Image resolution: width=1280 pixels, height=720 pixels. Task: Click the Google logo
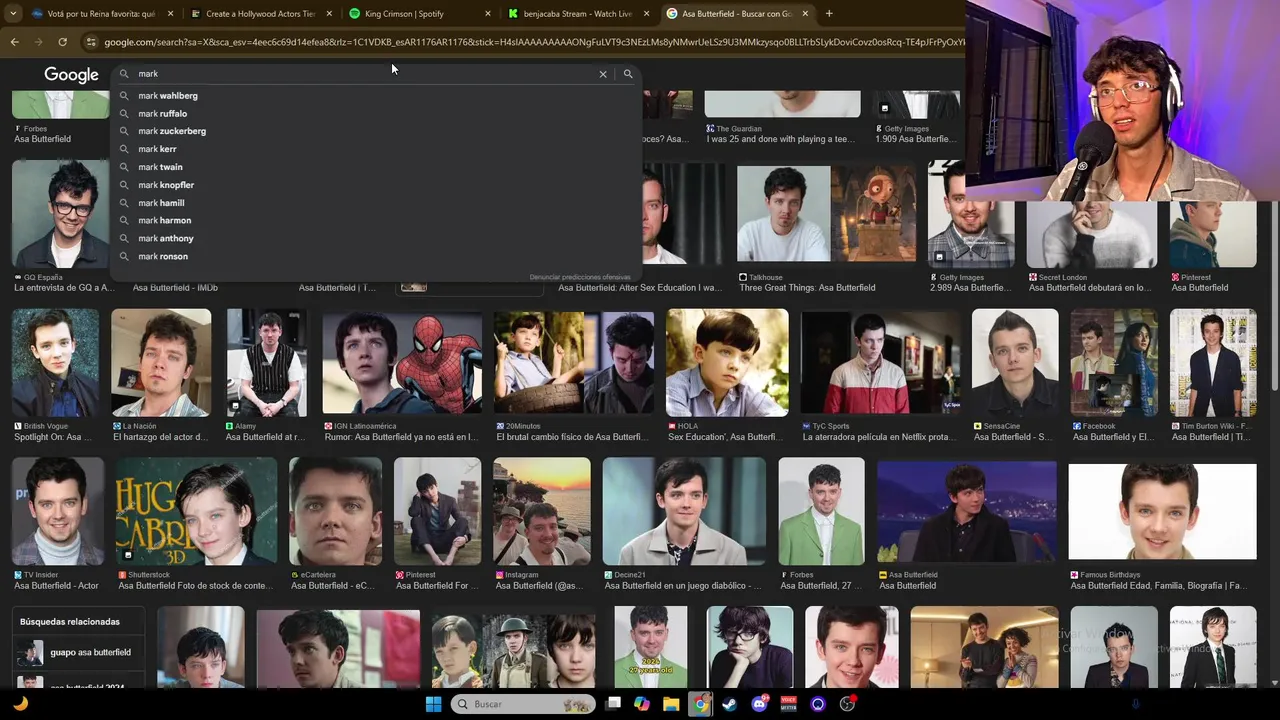71,75
